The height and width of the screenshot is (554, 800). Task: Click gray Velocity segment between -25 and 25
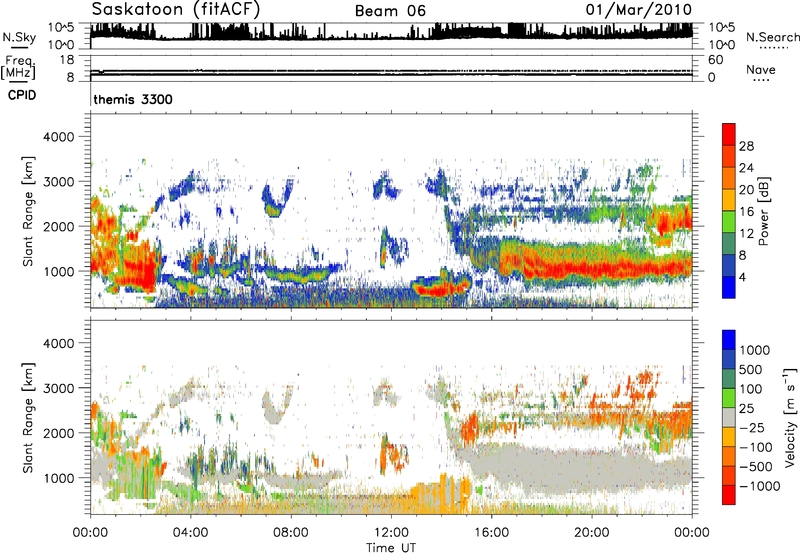pyautogui.click(x=729, y=417)
